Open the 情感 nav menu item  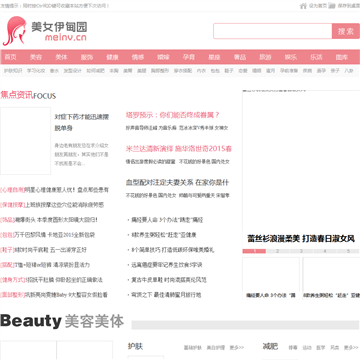tap(138, 57)
